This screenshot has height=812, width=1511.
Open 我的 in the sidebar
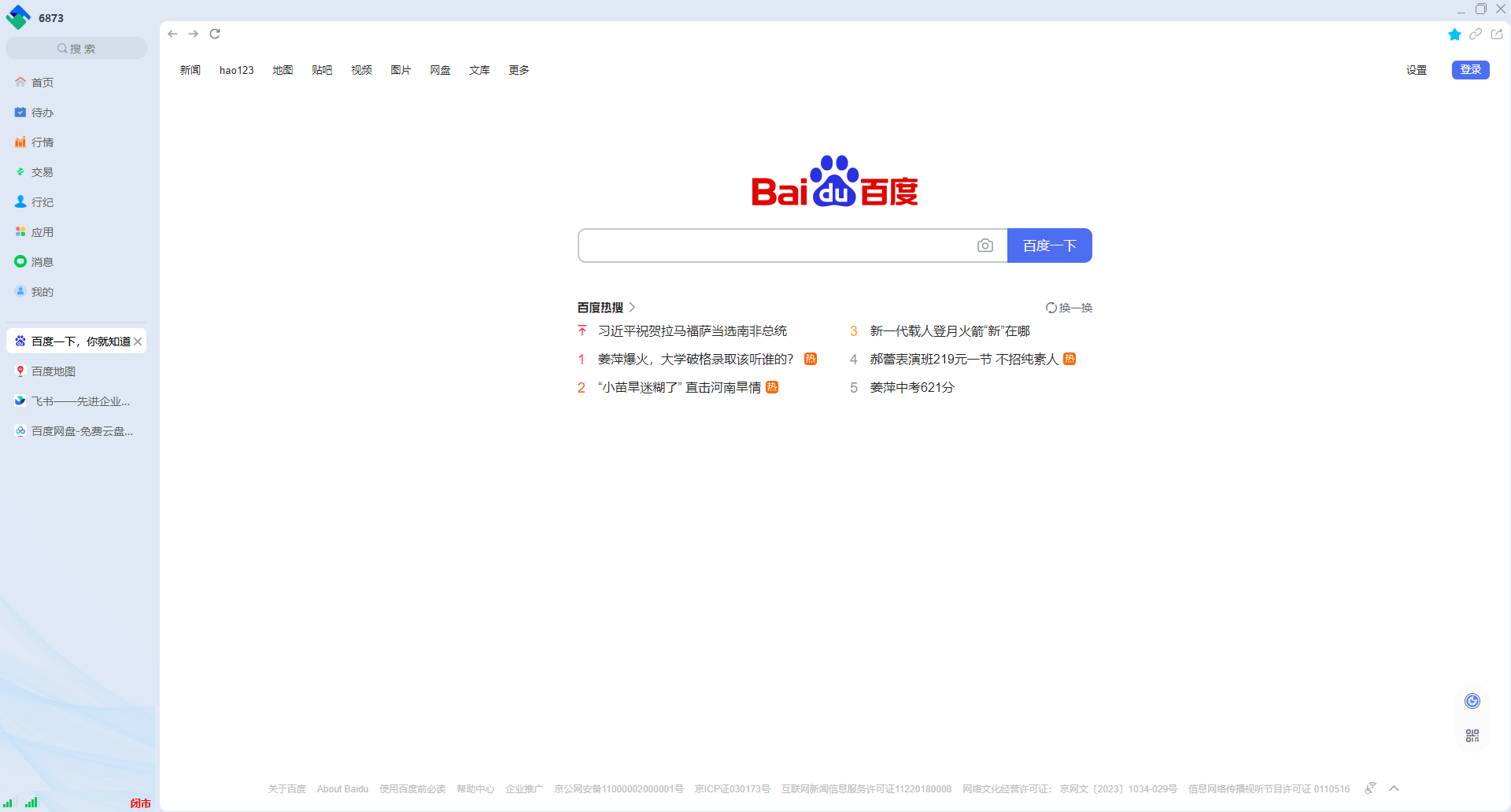(x=76, y=292)
